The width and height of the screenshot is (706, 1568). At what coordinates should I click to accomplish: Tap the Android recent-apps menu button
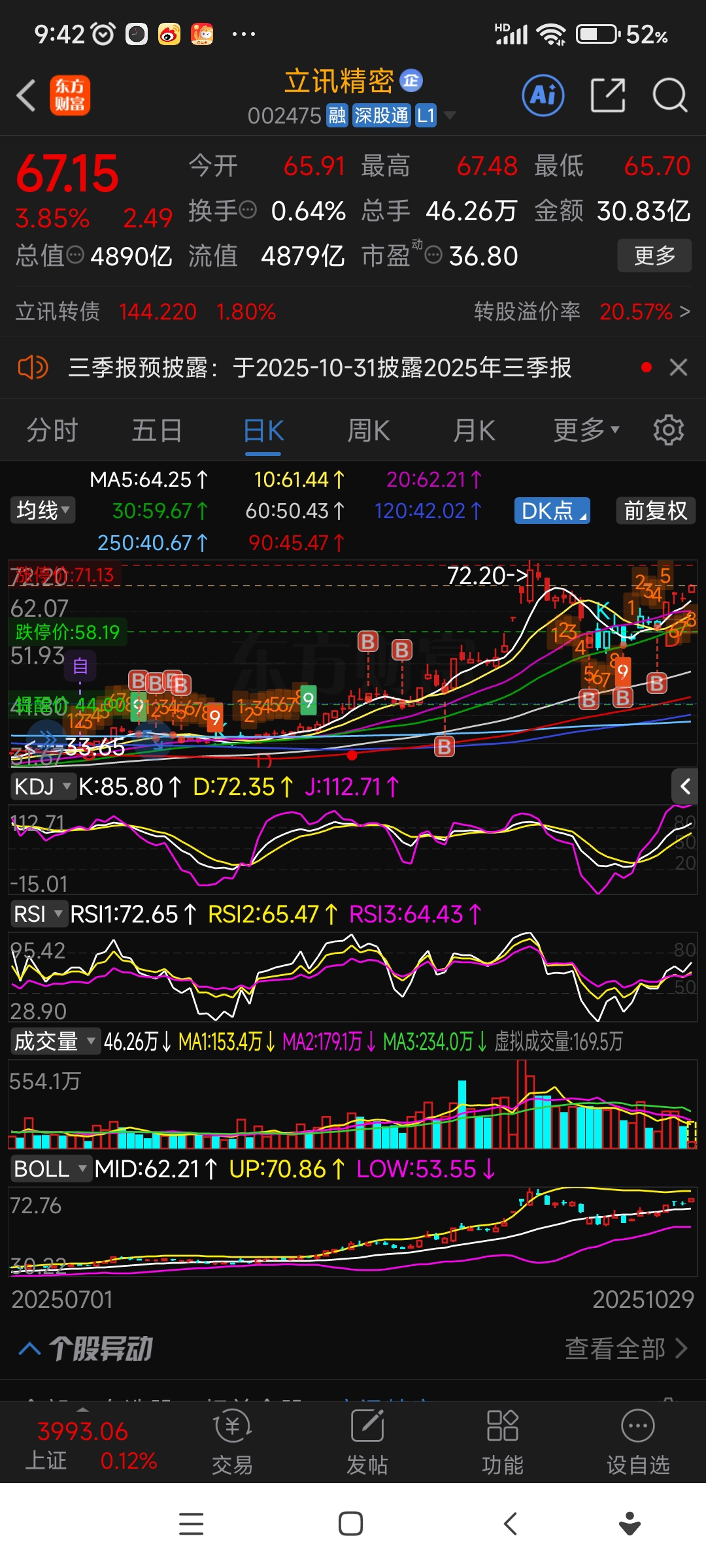pyautogui.click(x=191, y=1524)
